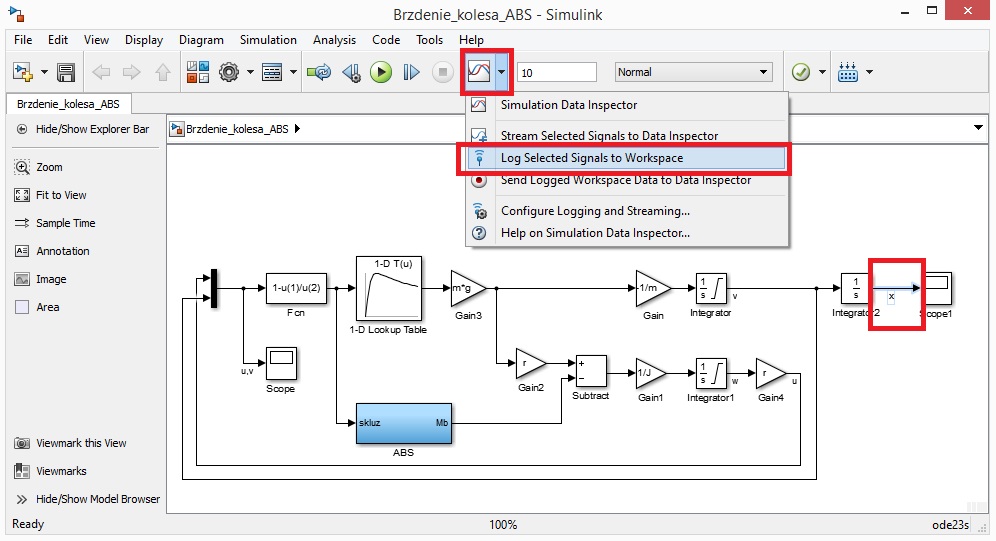The height and width of the screenshot is (541, 996).
Task: Open the View menu
Action: point(97,39)
